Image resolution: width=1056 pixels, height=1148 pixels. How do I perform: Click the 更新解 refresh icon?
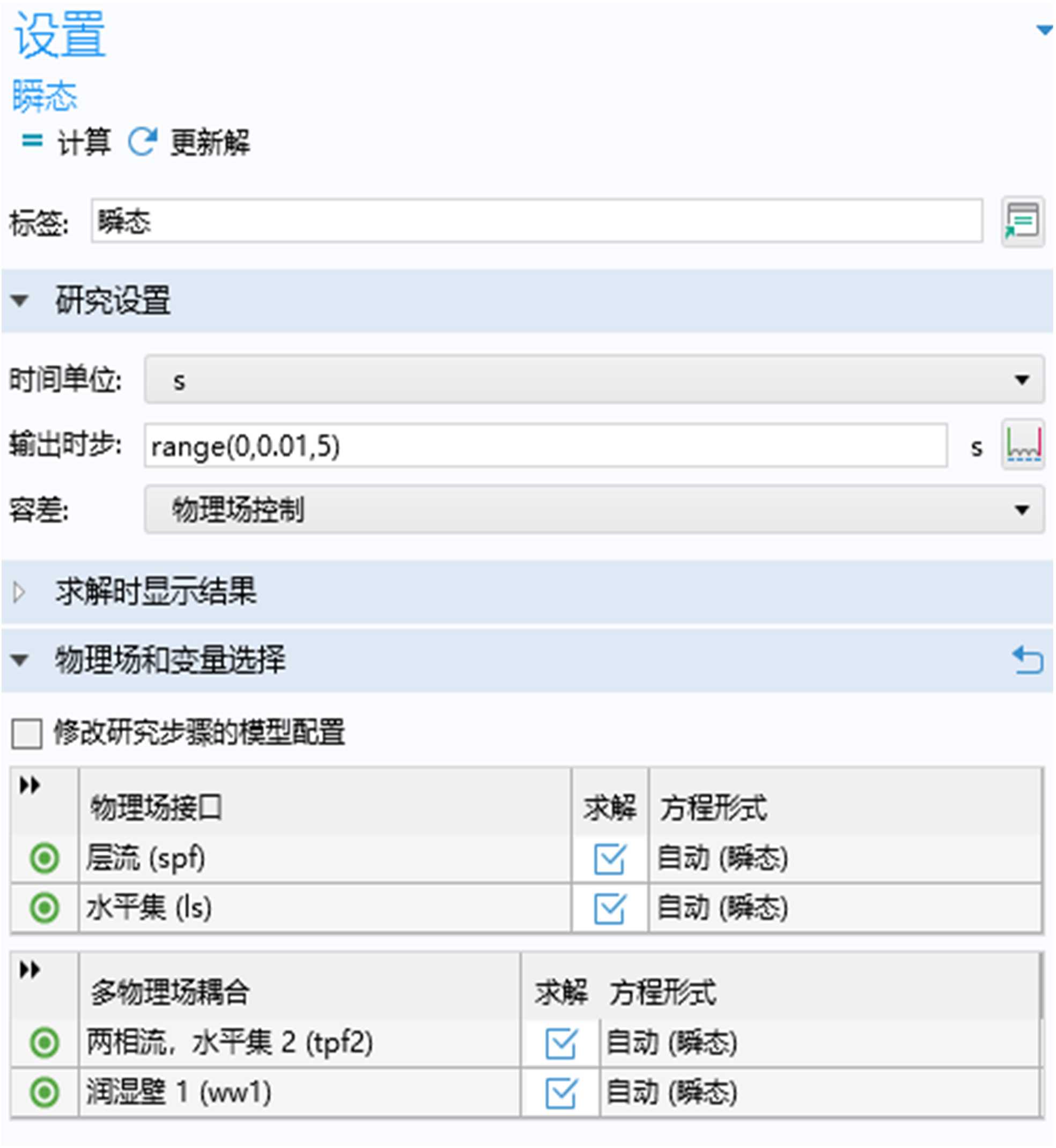pos(142,142)
